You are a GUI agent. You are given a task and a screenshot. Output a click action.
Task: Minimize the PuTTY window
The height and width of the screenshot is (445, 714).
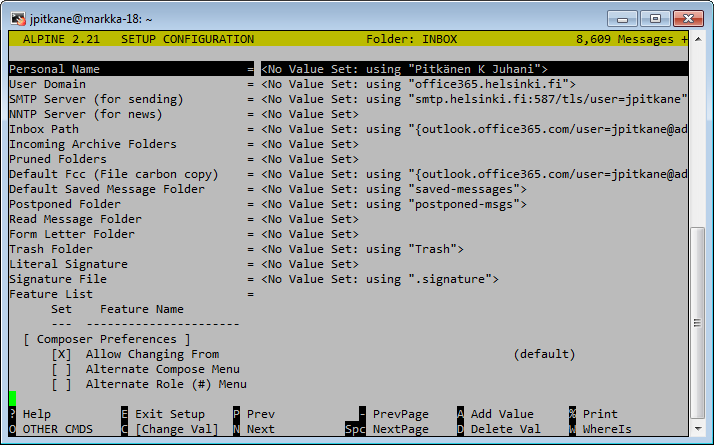pos(622,19)
